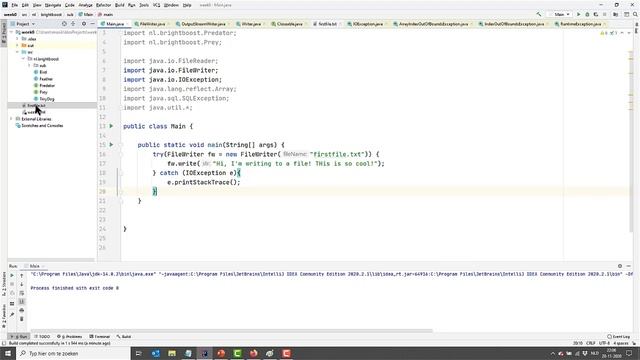Screen dimensions: 640x360
Task: Select firstfile.txt in project tree
Action: (36, 105)
